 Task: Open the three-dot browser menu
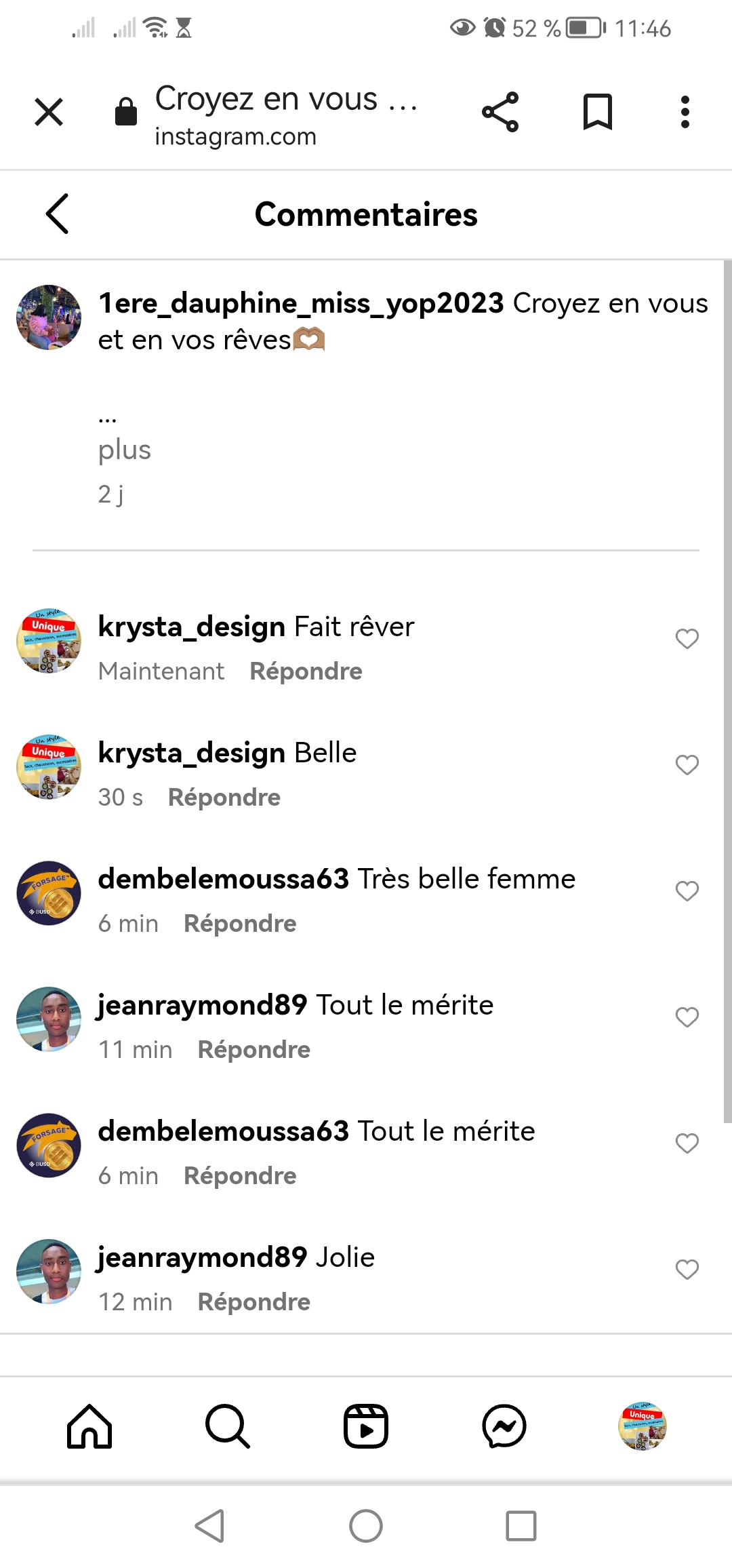685,112
